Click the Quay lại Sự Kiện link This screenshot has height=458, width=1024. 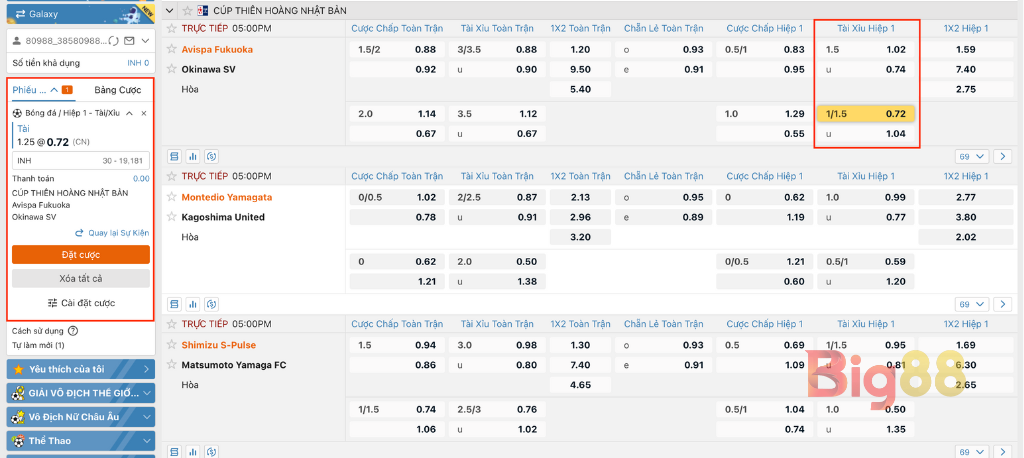118,233
